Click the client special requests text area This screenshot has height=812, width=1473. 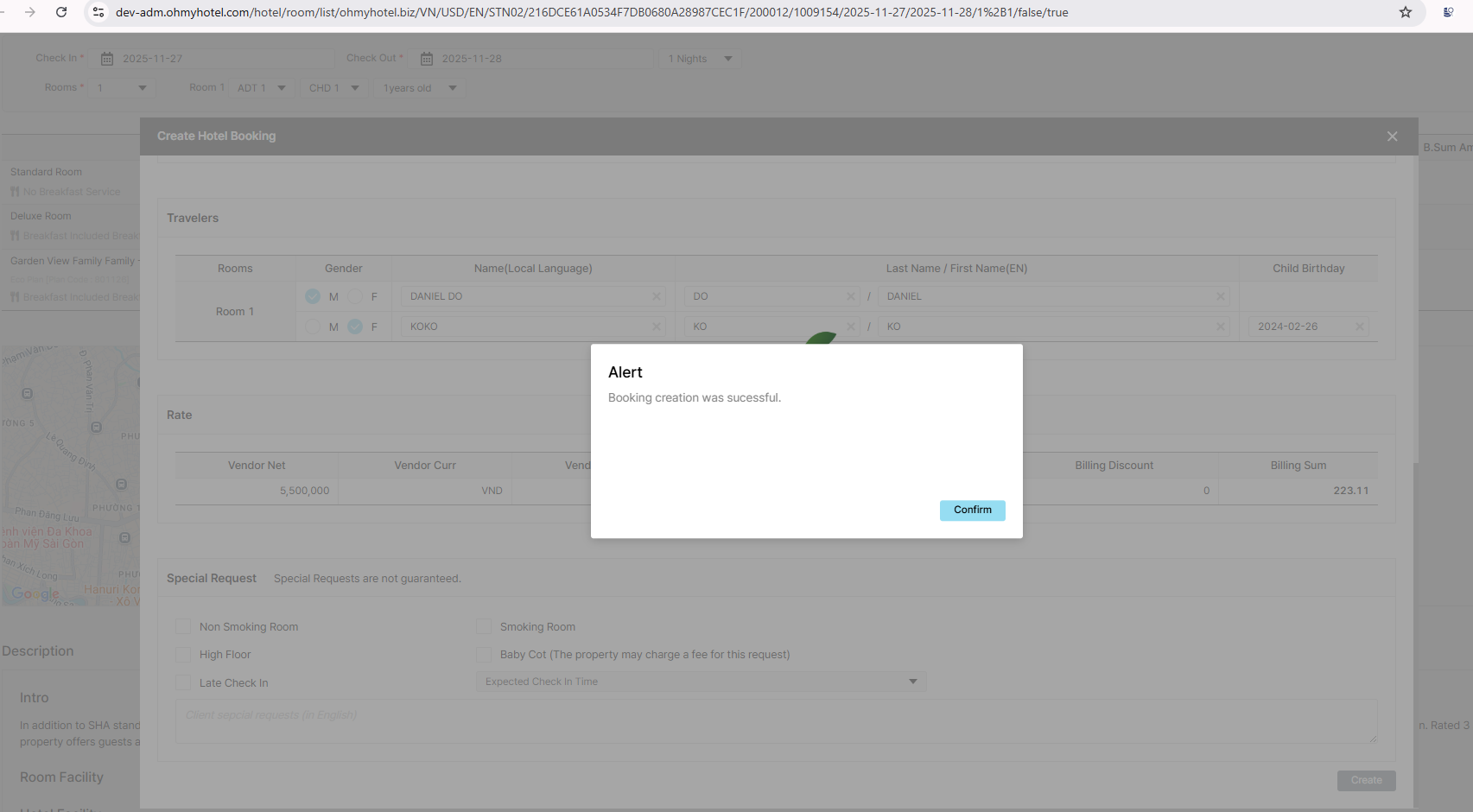(775, 721)
